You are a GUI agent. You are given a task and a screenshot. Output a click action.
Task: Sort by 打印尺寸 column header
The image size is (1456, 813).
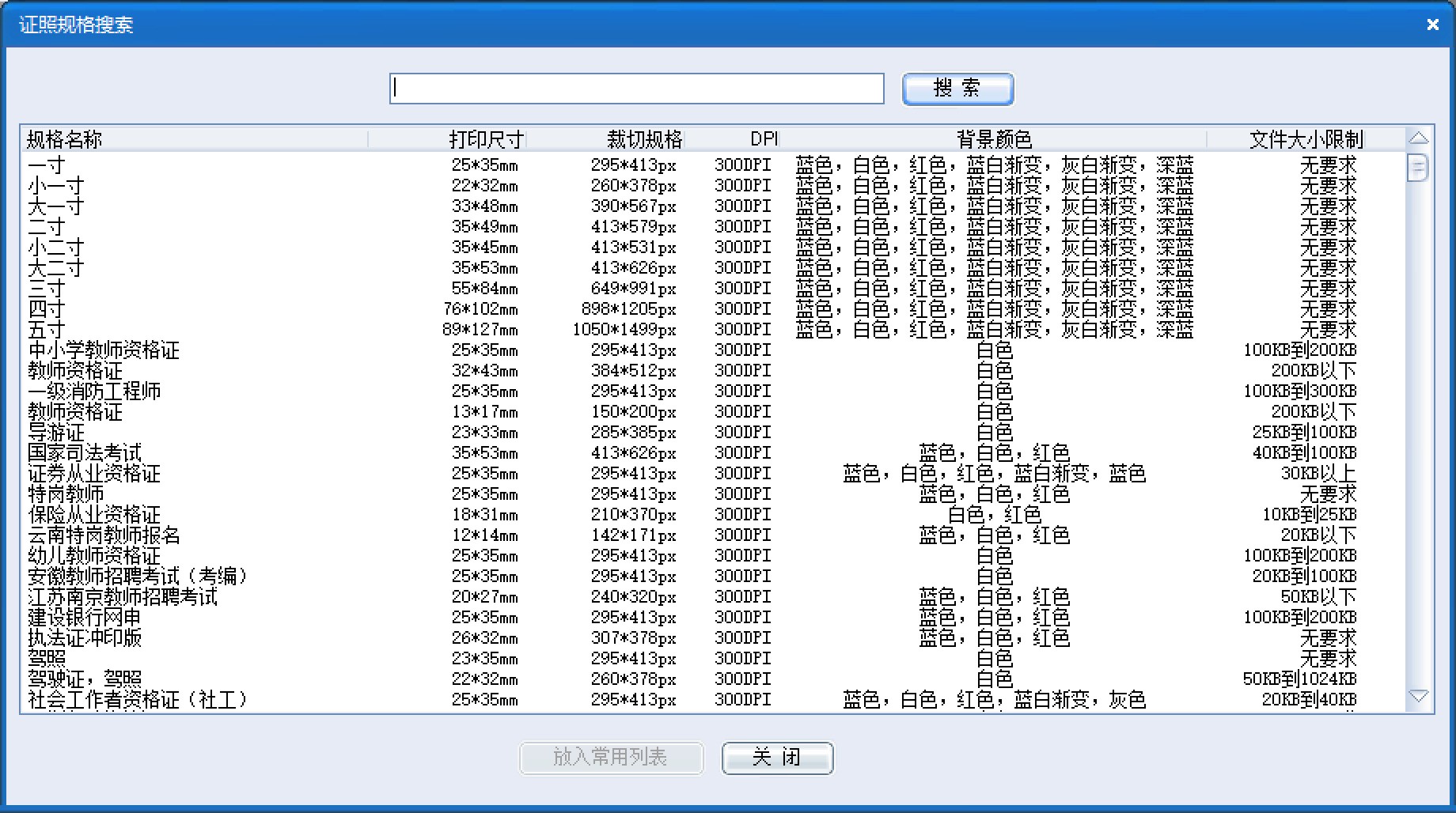(486, 140)
